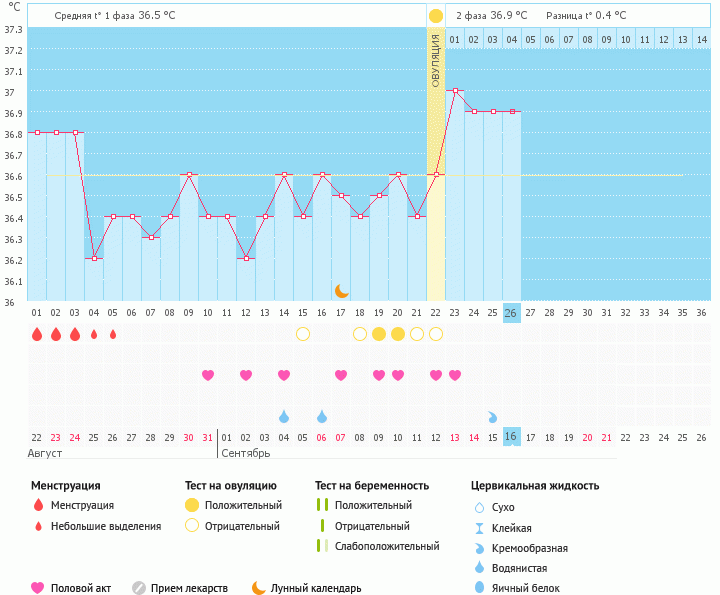Screen dimensions: 720x595
Task: Click the 'Прием лекарств' legend icon
Action: click(139, 588)
